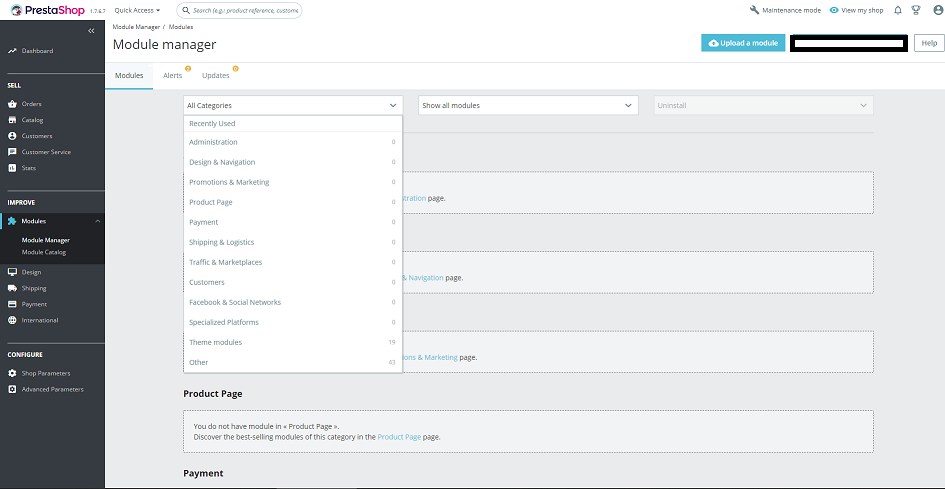Open the 'Show all modules' filter dropdown

coord(528,105)
